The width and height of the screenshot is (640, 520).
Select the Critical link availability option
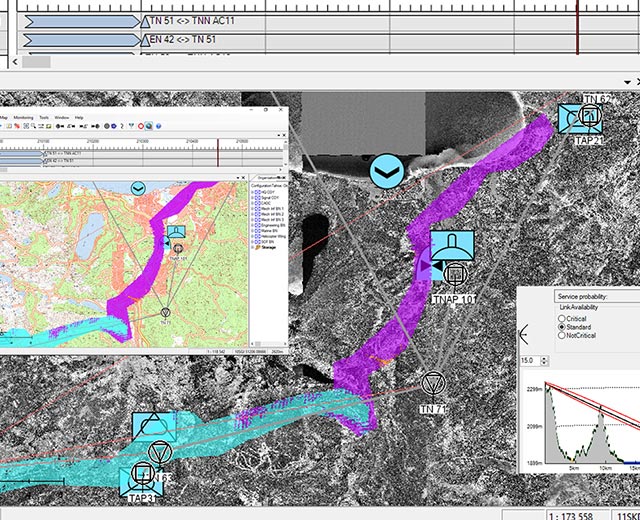click(562, 317)
